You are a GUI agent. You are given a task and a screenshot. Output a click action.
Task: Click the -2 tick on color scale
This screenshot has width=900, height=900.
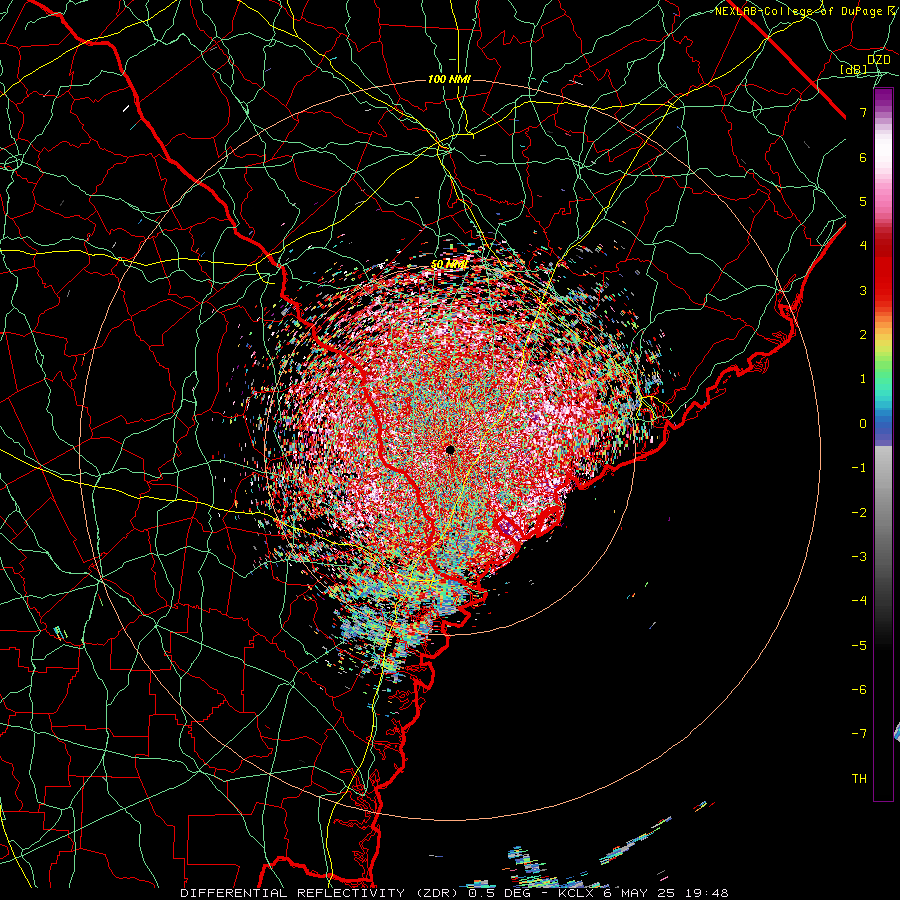[x=859, y=513]
